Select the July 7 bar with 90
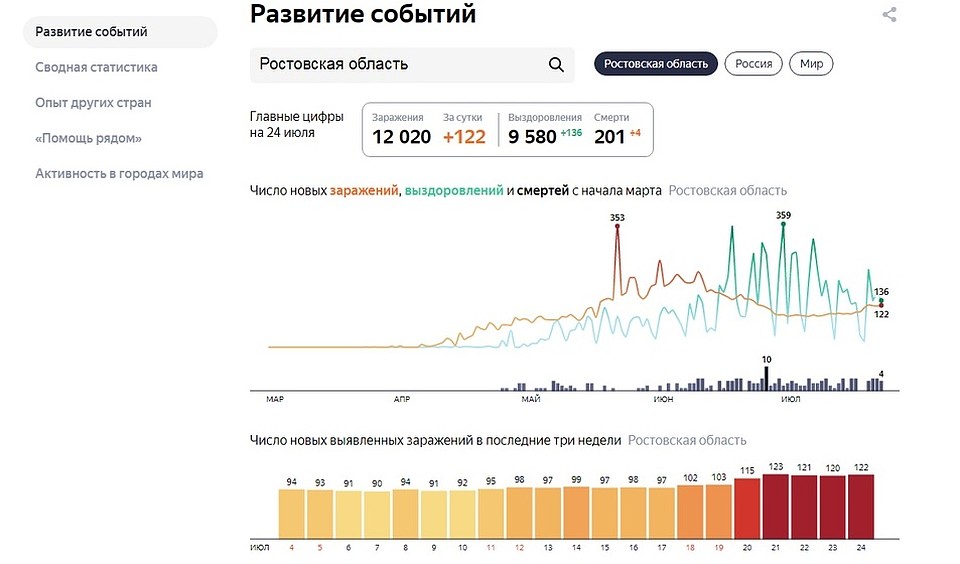 click(377, 515)
